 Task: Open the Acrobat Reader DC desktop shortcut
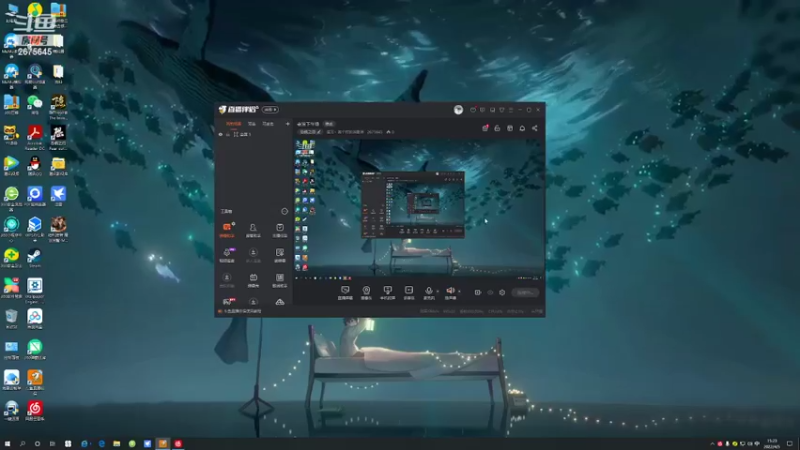point(35,137)
